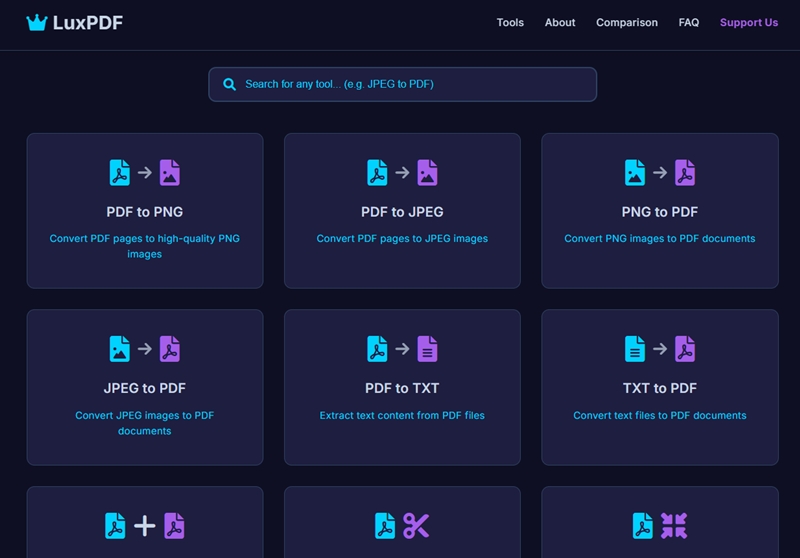This screenshot has height=558, width=800.
Task: Go to the Comparison page
Action: click(x=627, y=23)
